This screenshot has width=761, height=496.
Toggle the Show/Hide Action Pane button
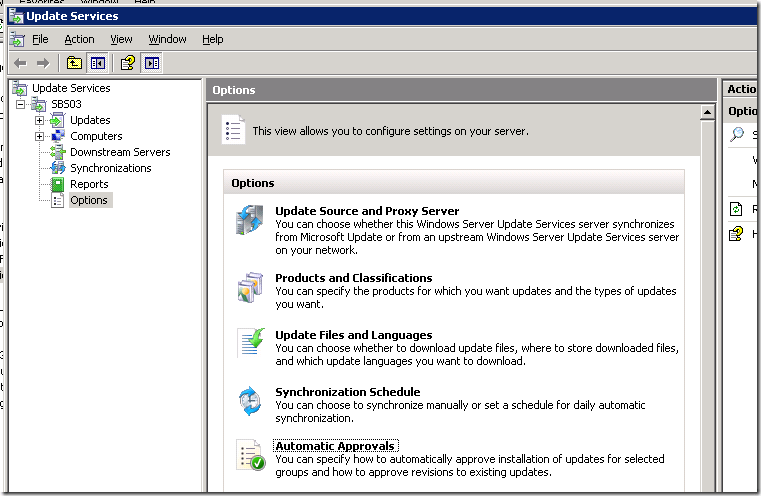click(x=151, y=63)
